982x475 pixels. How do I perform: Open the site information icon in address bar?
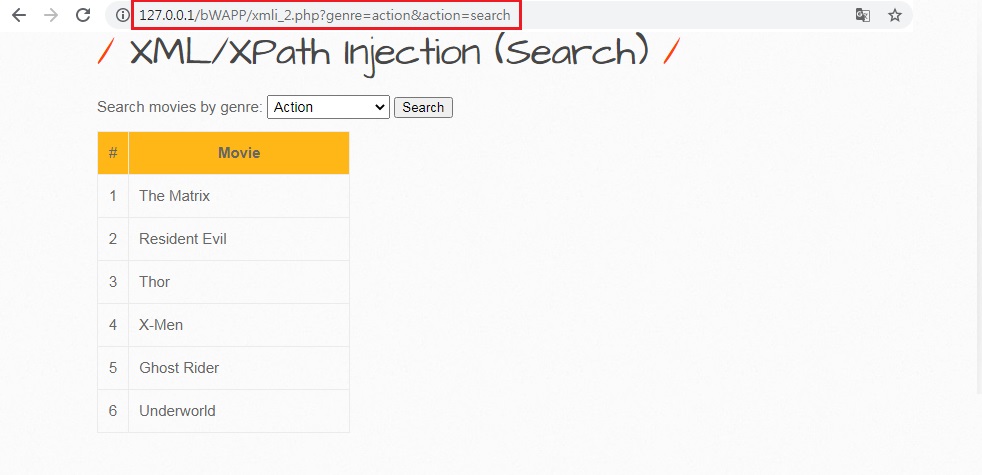(x=123, y=15)
